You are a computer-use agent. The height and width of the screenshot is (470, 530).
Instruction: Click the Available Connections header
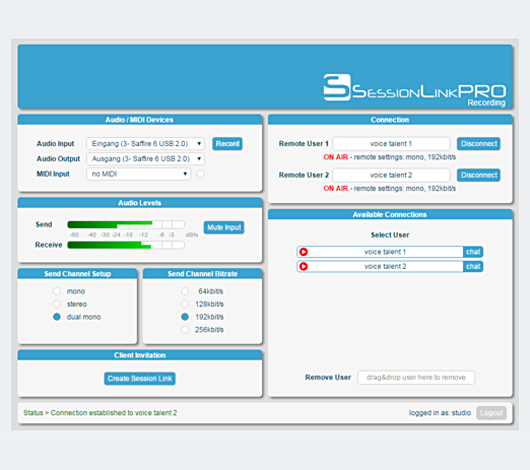[390, 214]
